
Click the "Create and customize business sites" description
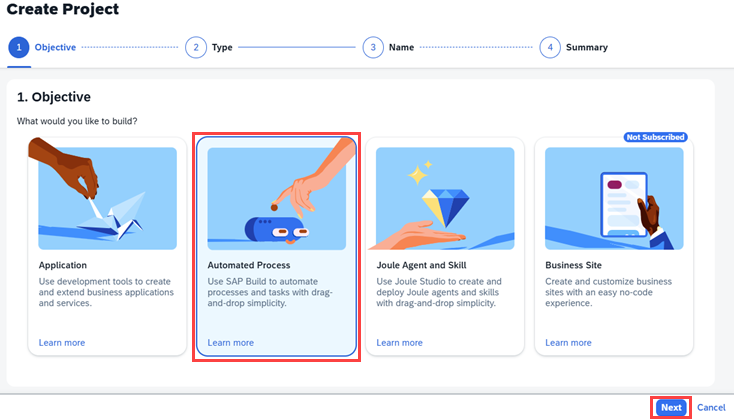coord(609,292)
